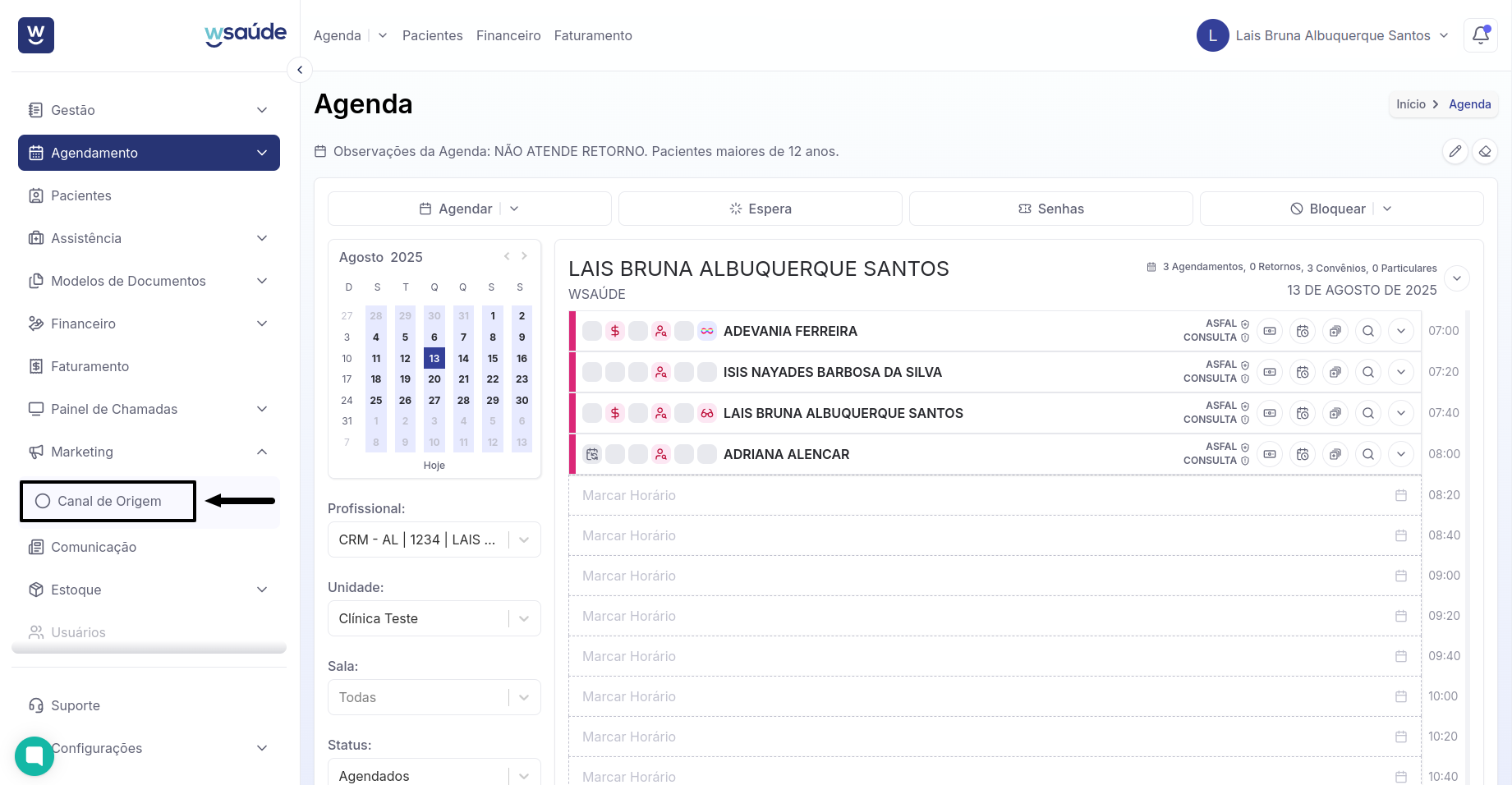Click the infinity icon on Adevania Ferreira row

coord(707,331)
